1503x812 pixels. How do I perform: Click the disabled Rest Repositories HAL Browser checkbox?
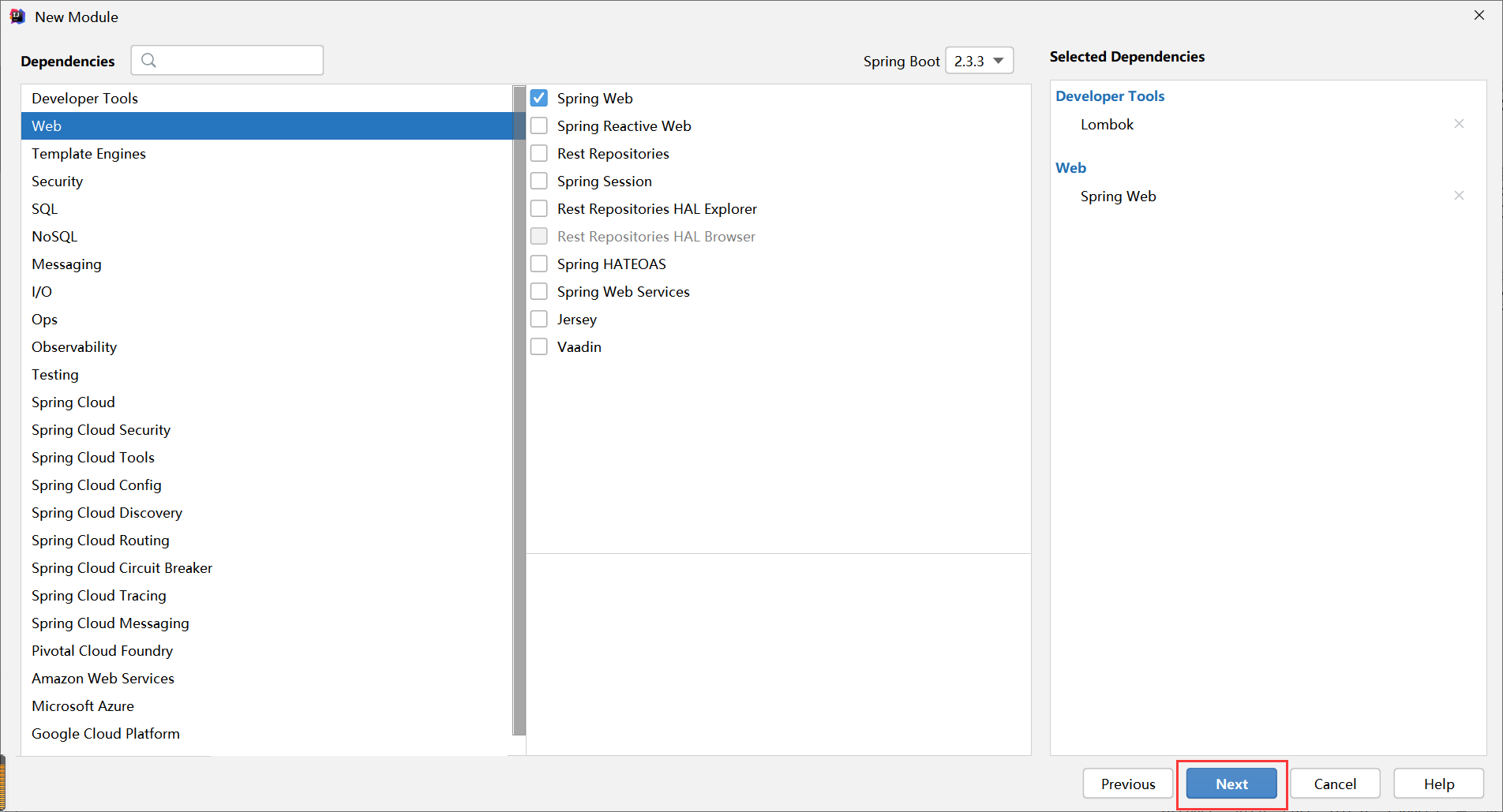(x=539, y=236)
